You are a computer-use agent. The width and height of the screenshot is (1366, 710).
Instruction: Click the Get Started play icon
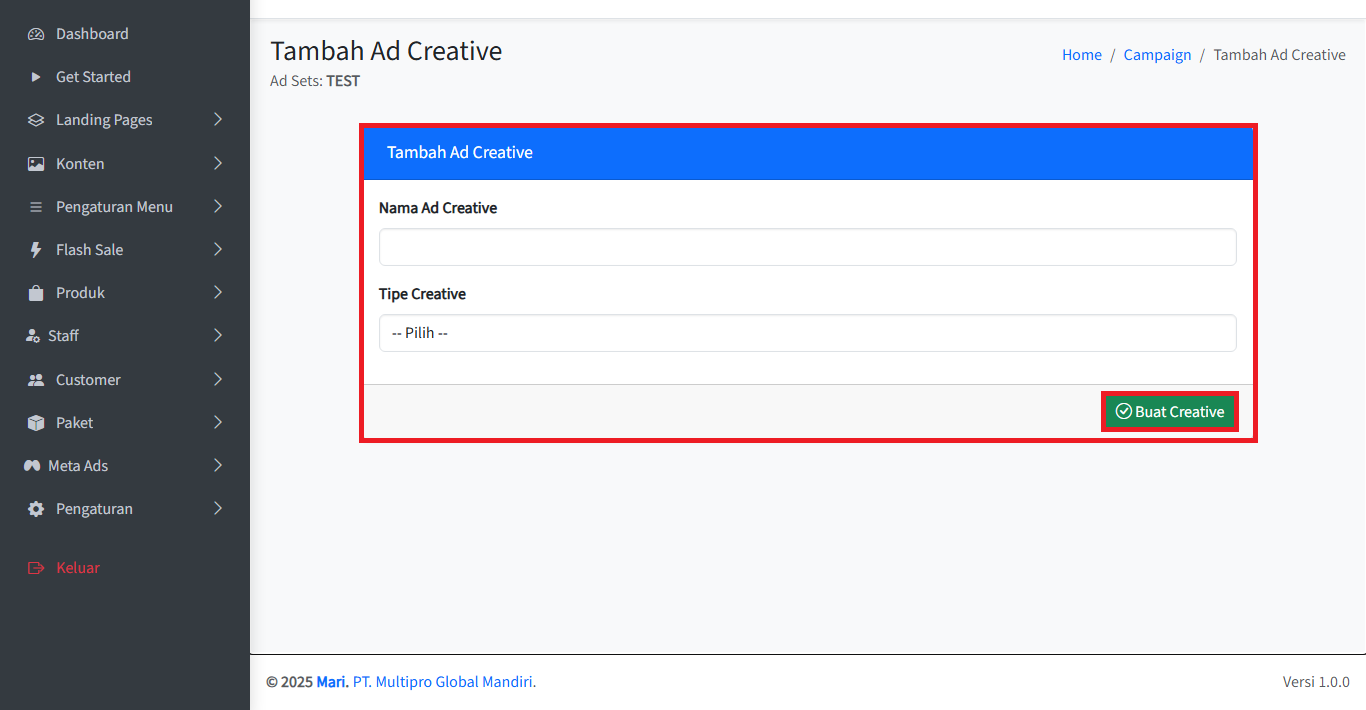tap(36, 77)
